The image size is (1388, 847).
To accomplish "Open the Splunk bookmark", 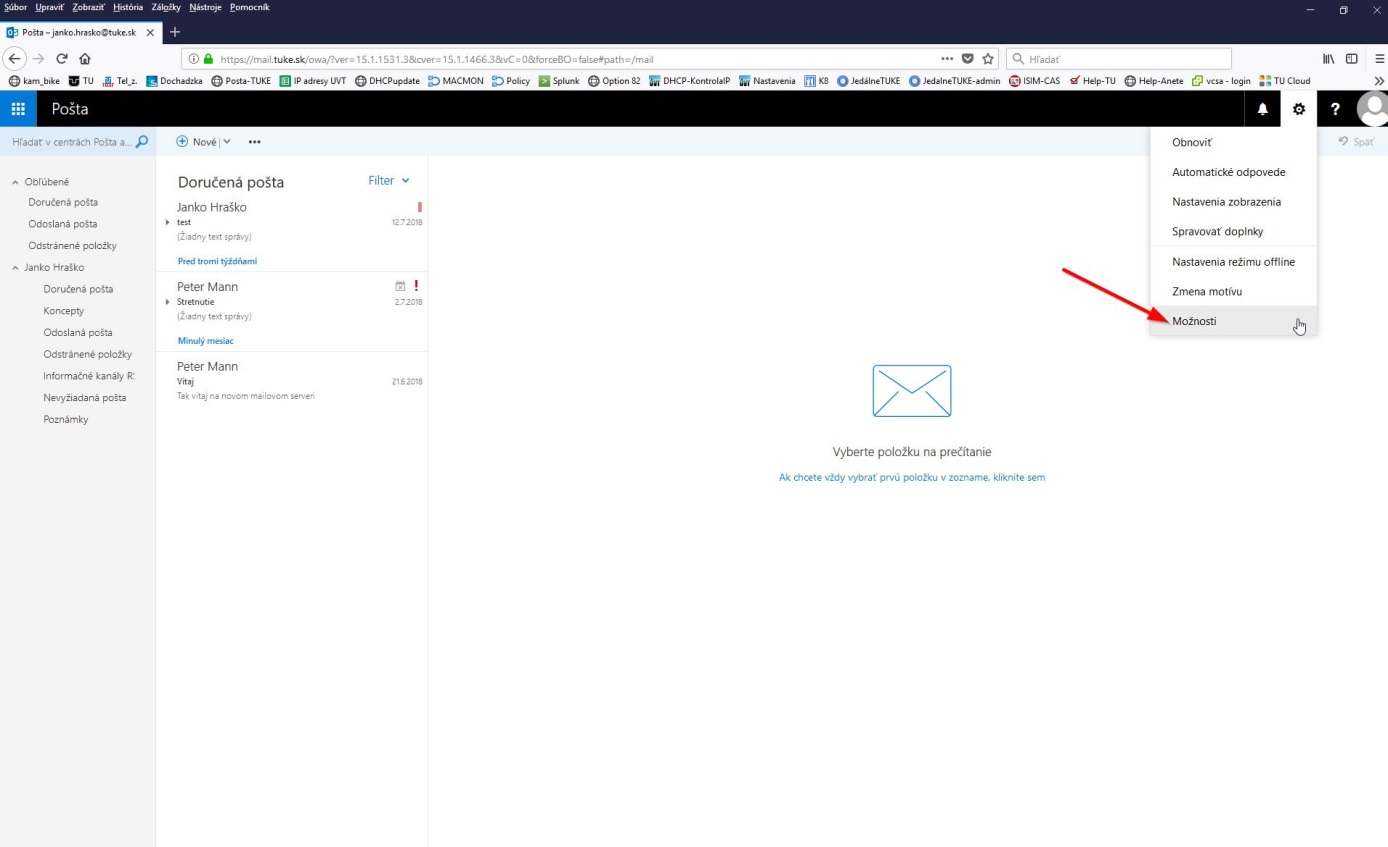I will coord(559,81).
